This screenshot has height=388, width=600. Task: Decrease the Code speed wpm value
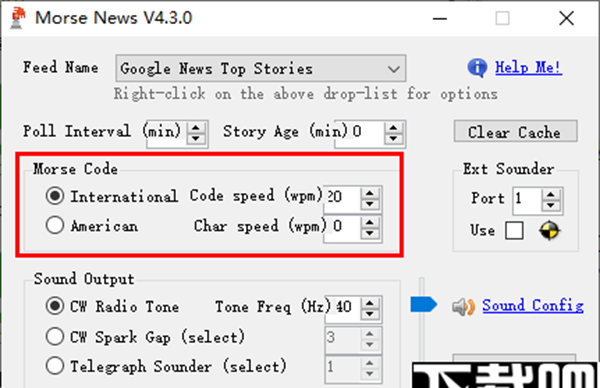370,204
